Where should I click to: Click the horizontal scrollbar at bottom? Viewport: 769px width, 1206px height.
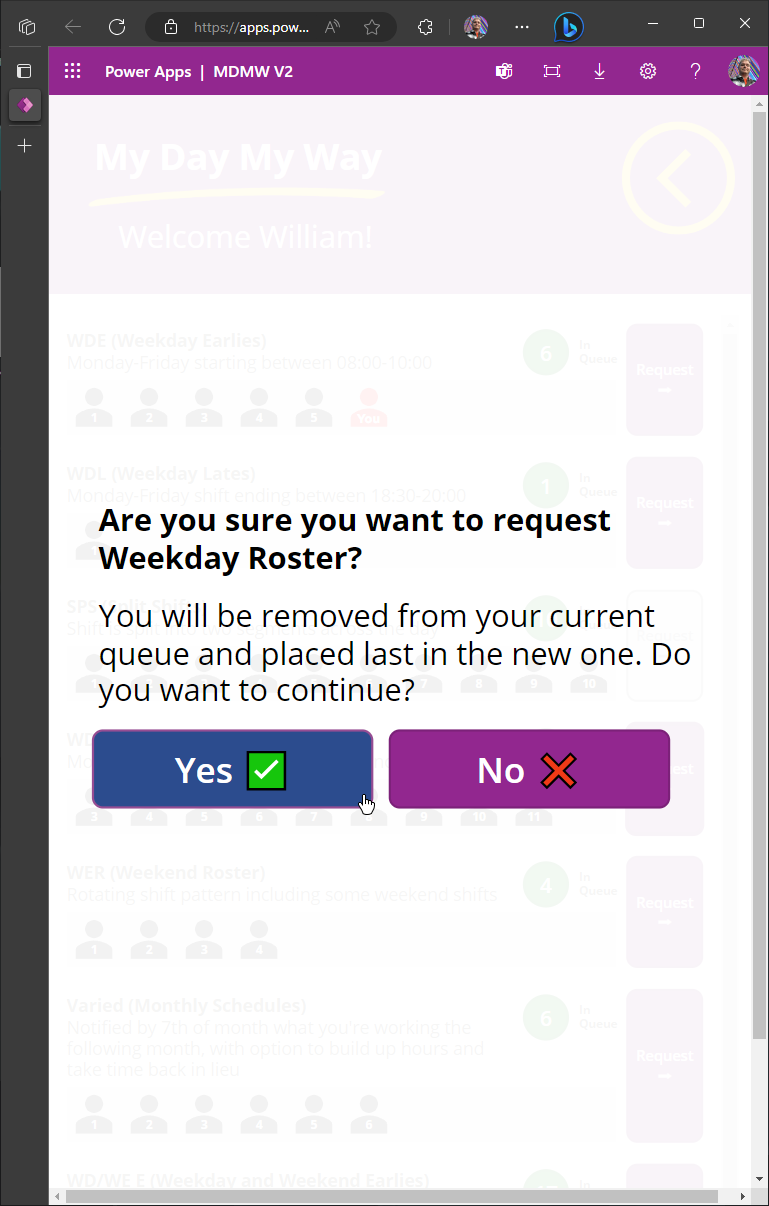click(390, 1196)
